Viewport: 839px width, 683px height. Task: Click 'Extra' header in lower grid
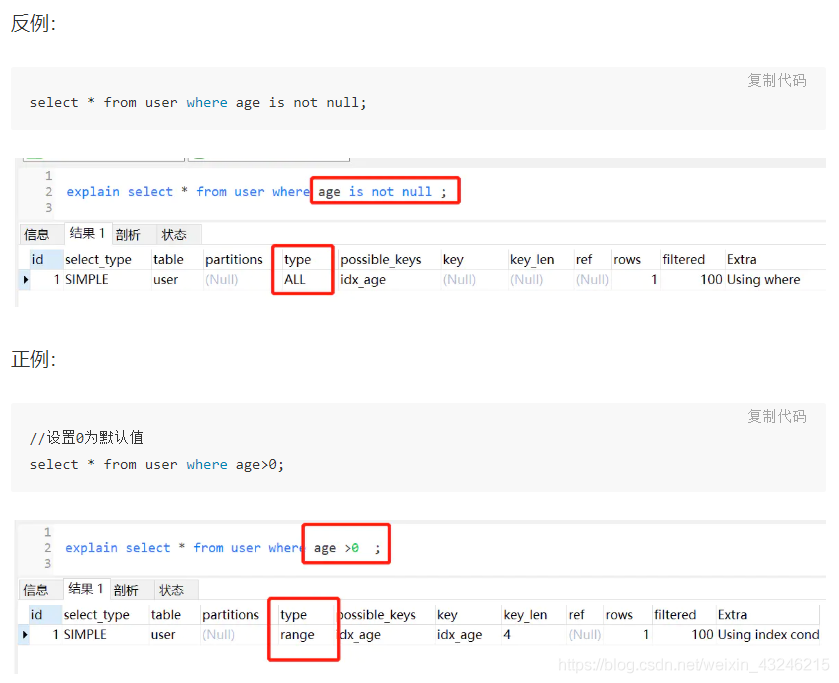732,614
